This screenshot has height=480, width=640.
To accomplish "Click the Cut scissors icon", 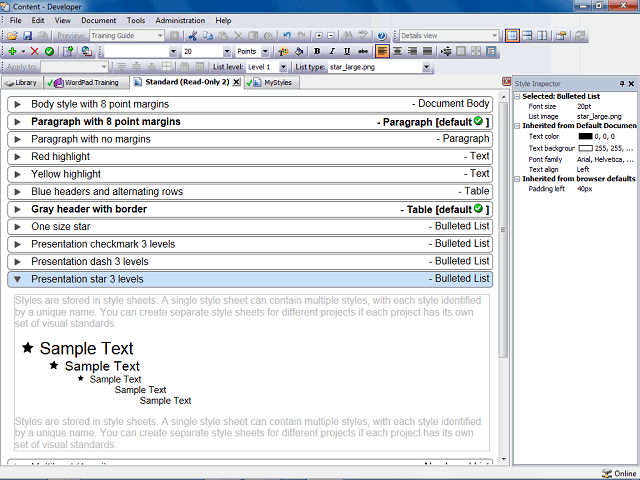I will pos(193,36).
